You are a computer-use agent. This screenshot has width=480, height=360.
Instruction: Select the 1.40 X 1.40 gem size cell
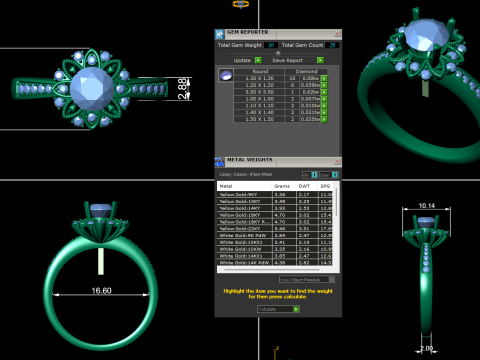[259, 112]
